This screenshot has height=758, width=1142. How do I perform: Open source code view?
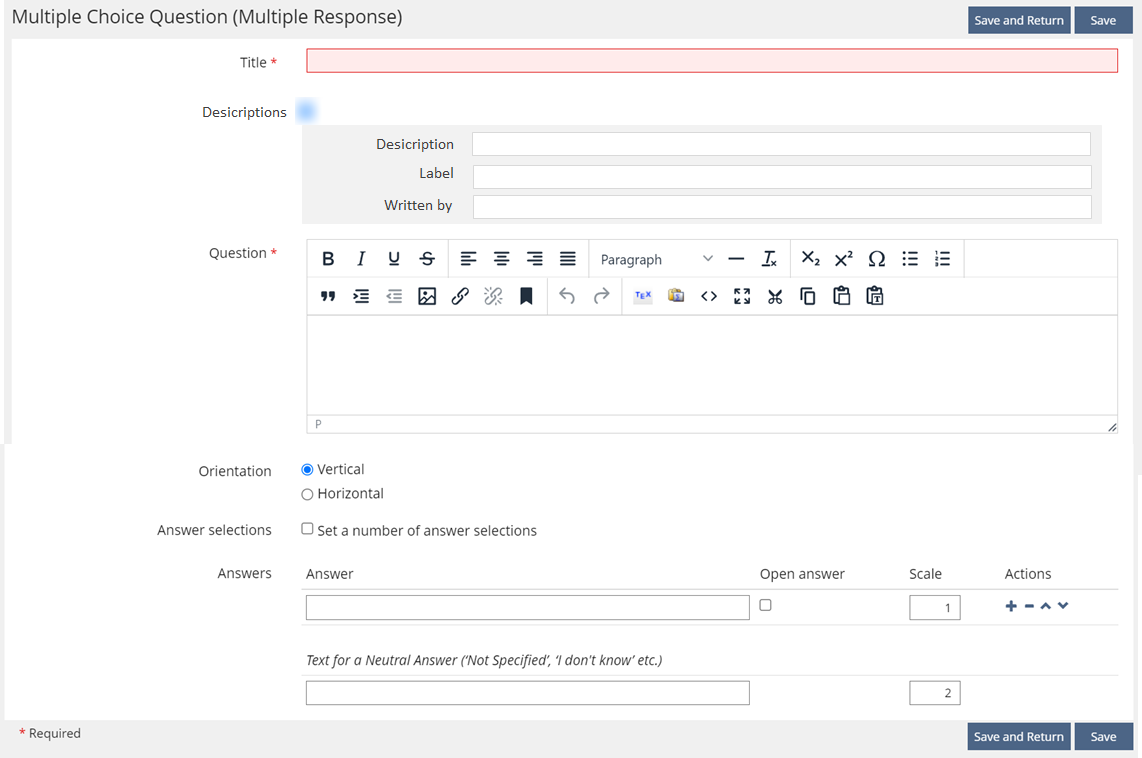(709, 296)
